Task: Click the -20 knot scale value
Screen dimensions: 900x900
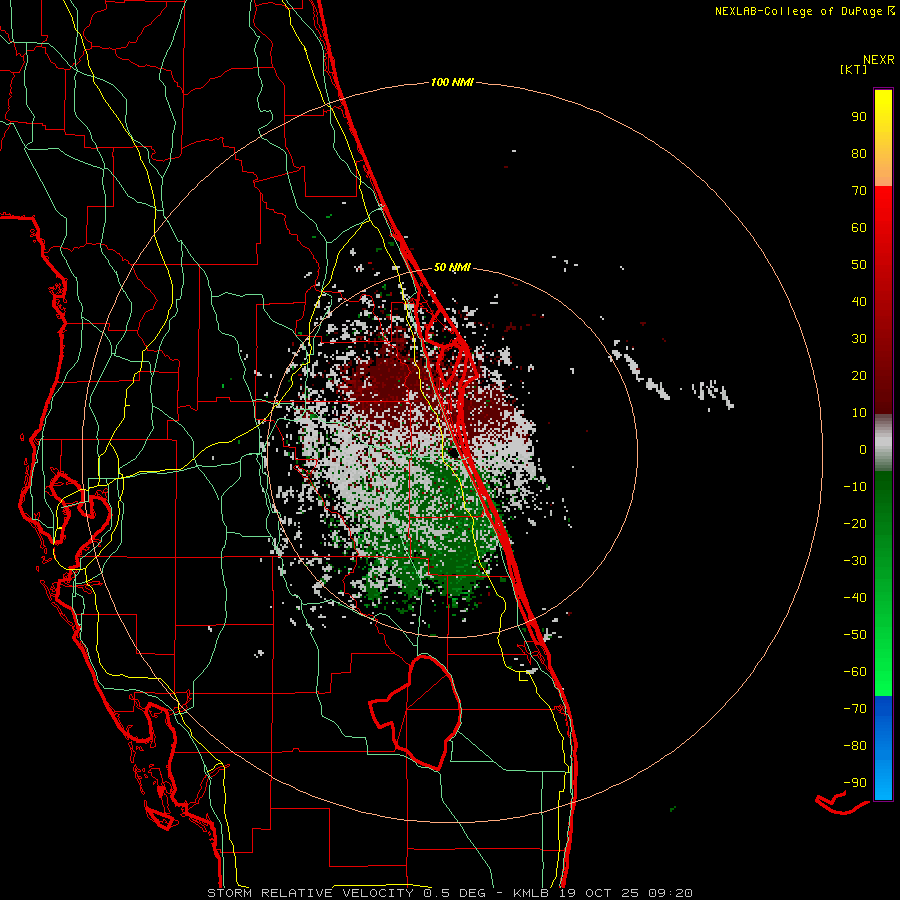Action: 855,524
